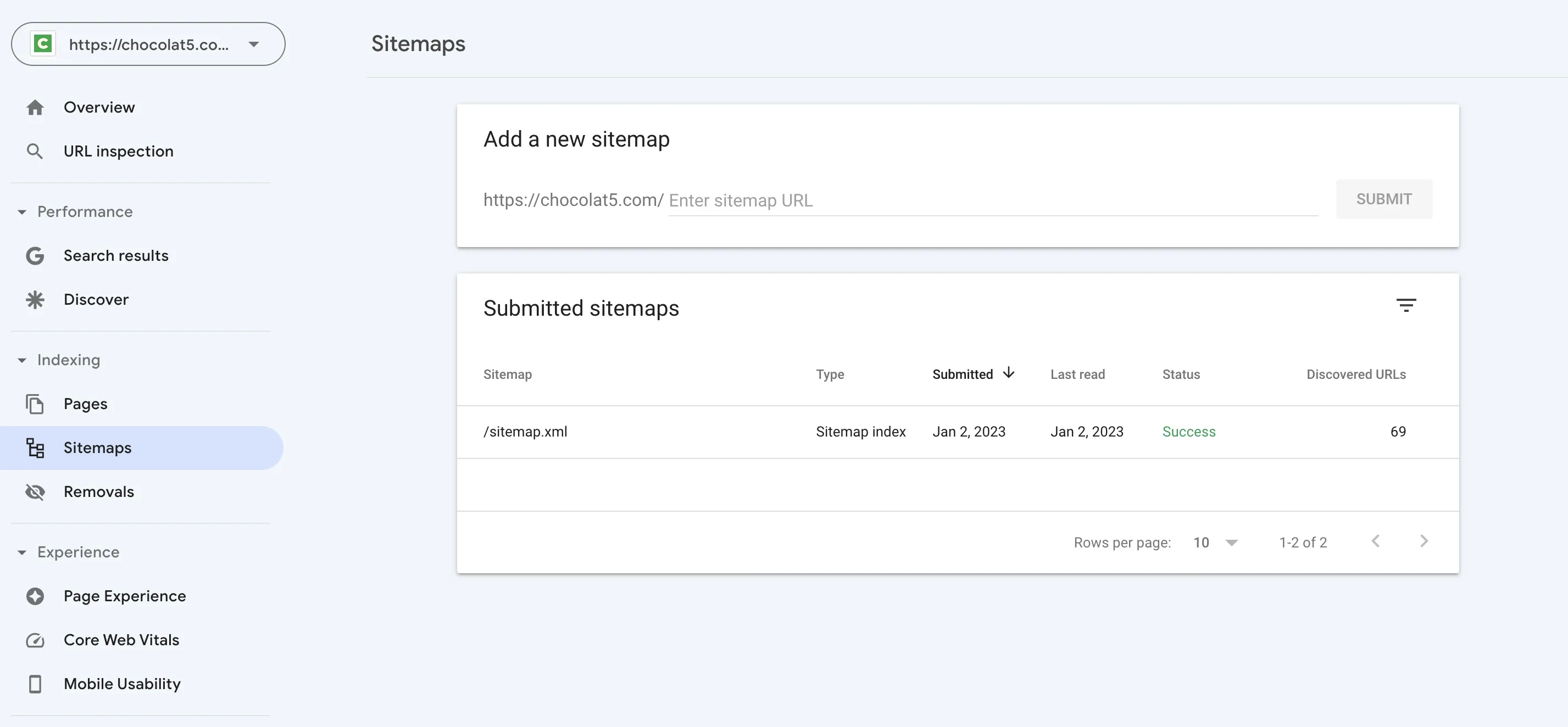Click the Discover asterisk icon
The image size is (1568, 727).
[x=35, y=300]
